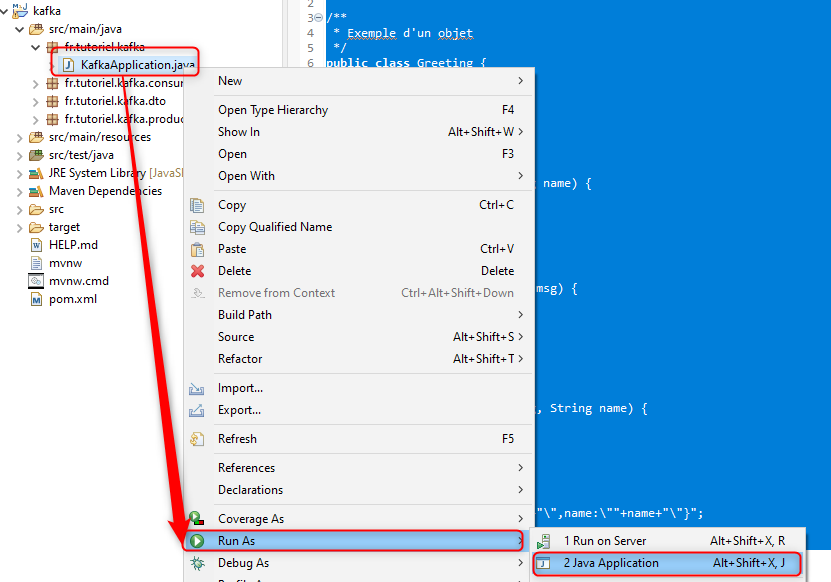Open HELP.md file in explorer
The width and height of the screenshot is (831, 582).
coord(73,245)
